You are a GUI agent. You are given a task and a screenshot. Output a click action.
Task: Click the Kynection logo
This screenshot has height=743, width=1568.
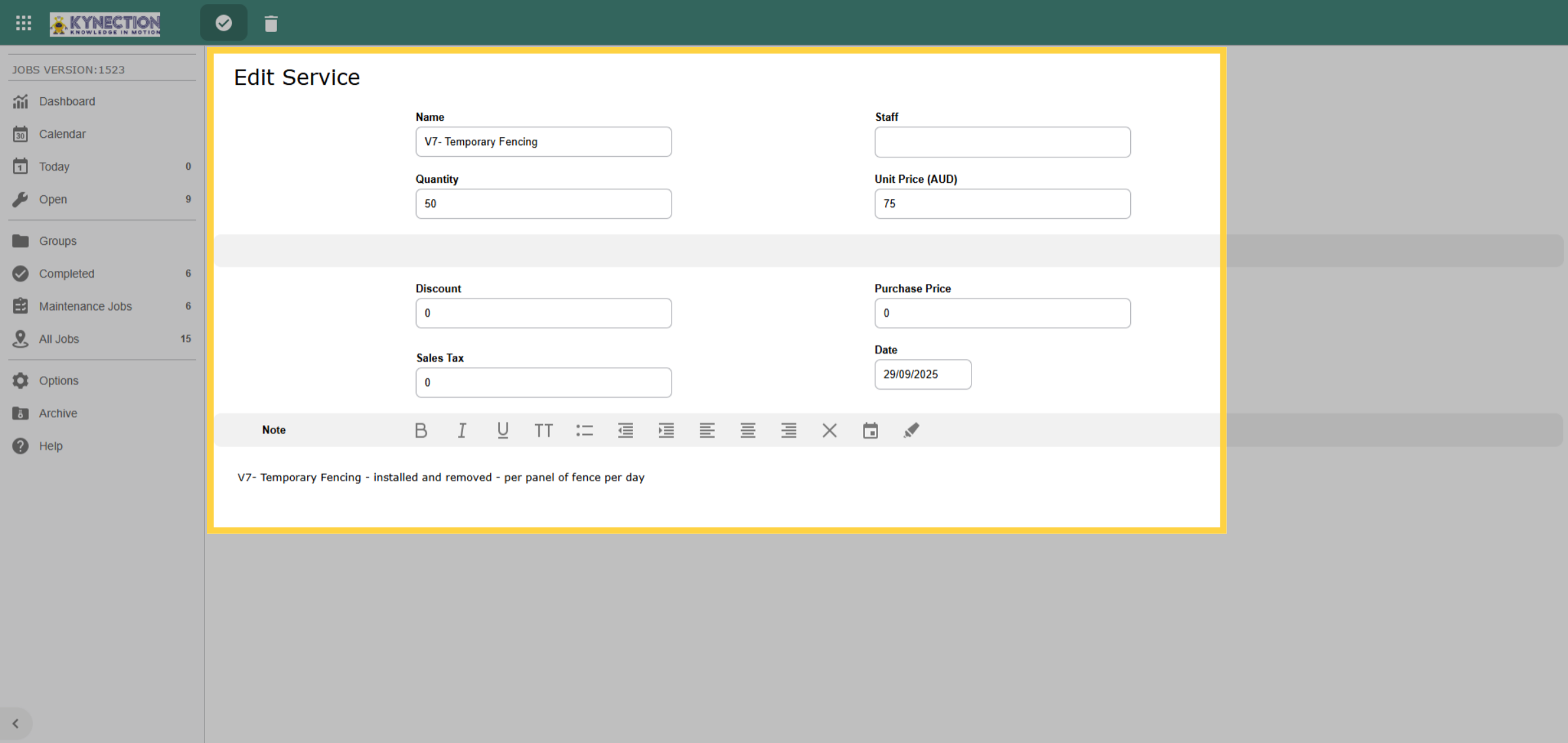click(x=105, y=24)
